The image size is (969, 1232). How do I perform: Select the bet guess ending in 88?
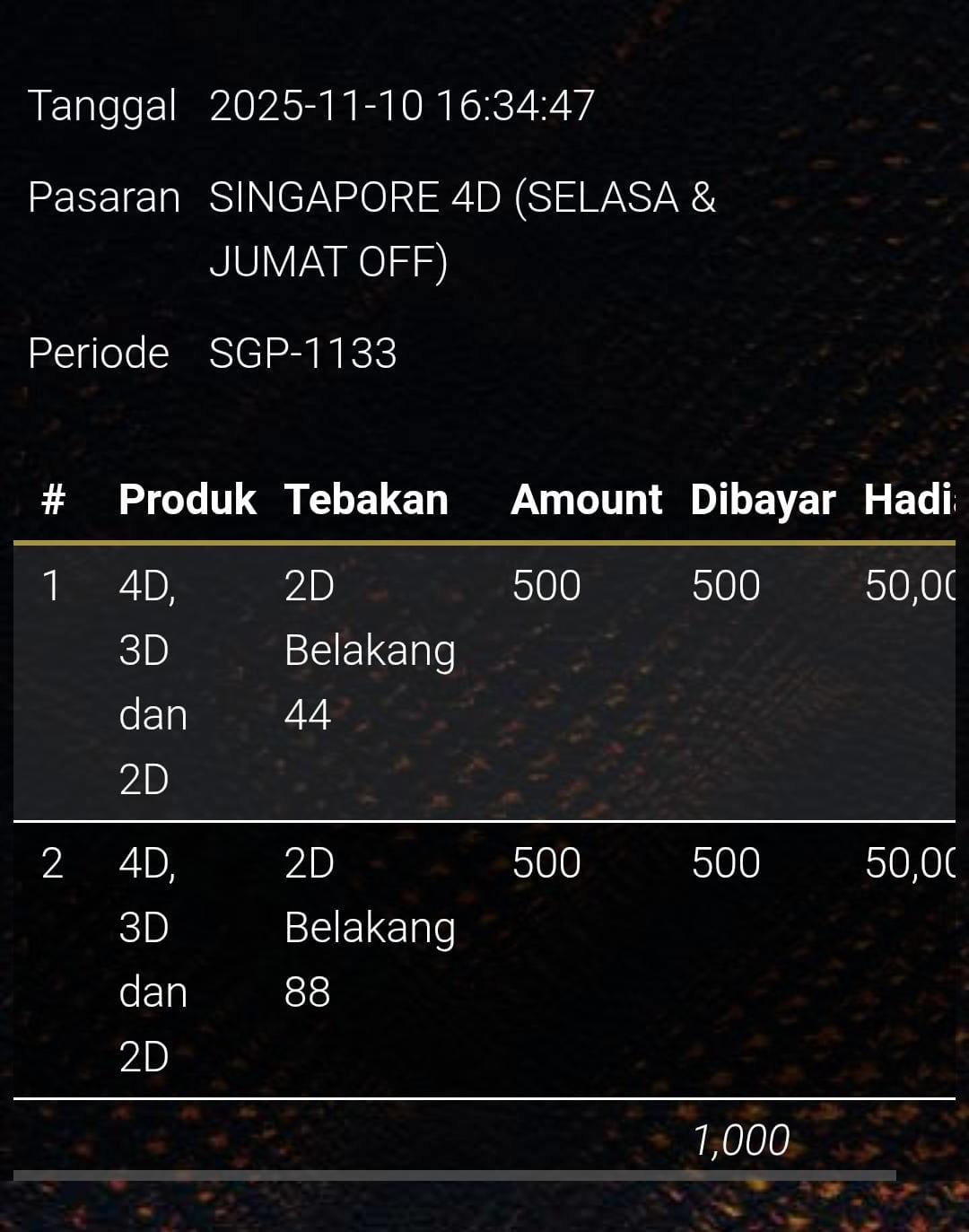[x=370, y=928]
